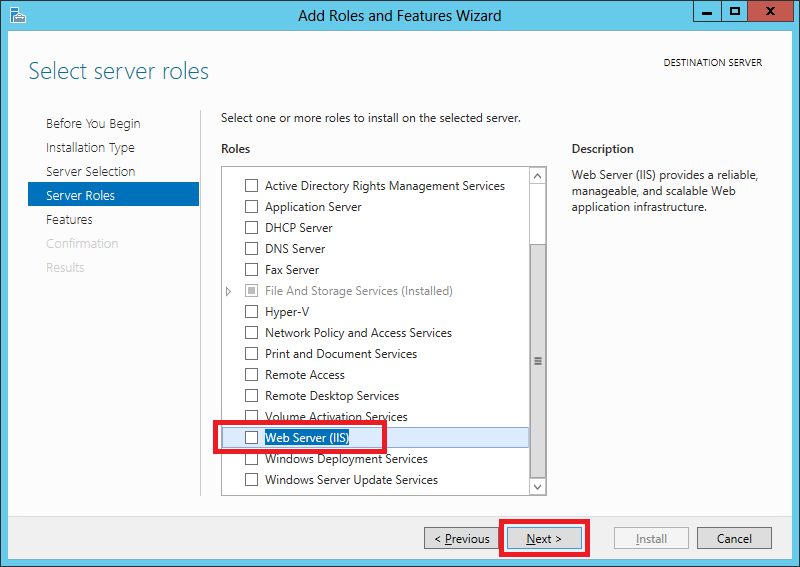Click the wizard icon in title bar

(17, 15)
